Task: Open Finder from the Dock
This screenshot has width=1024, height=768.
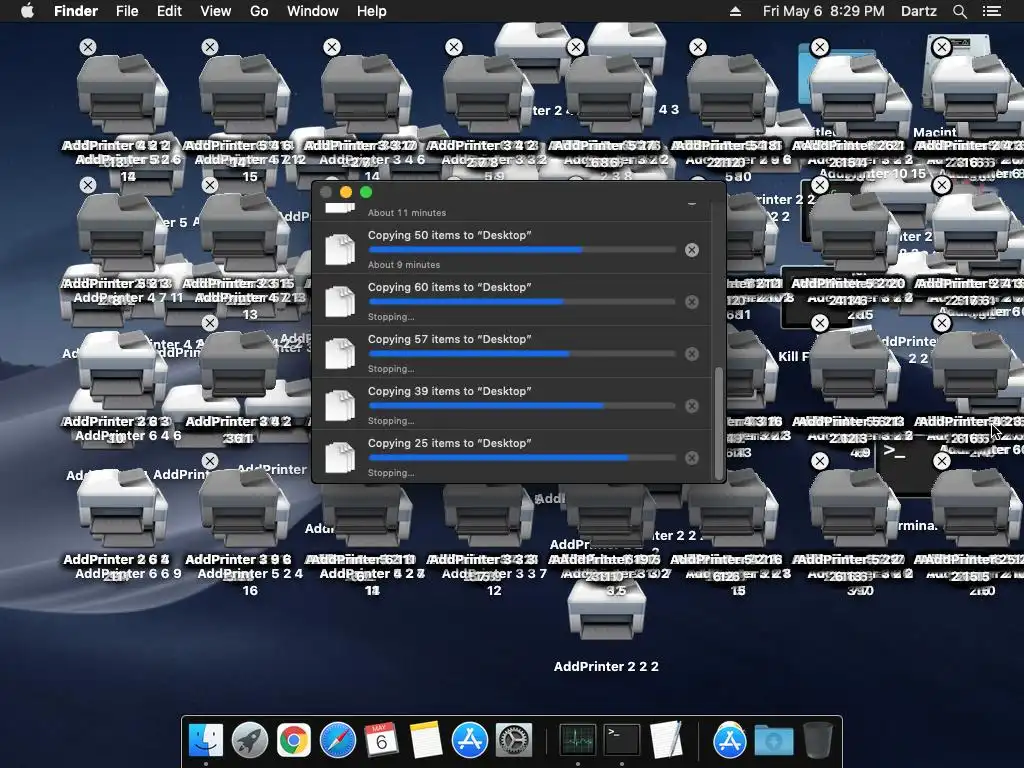Action: (206, 739)
